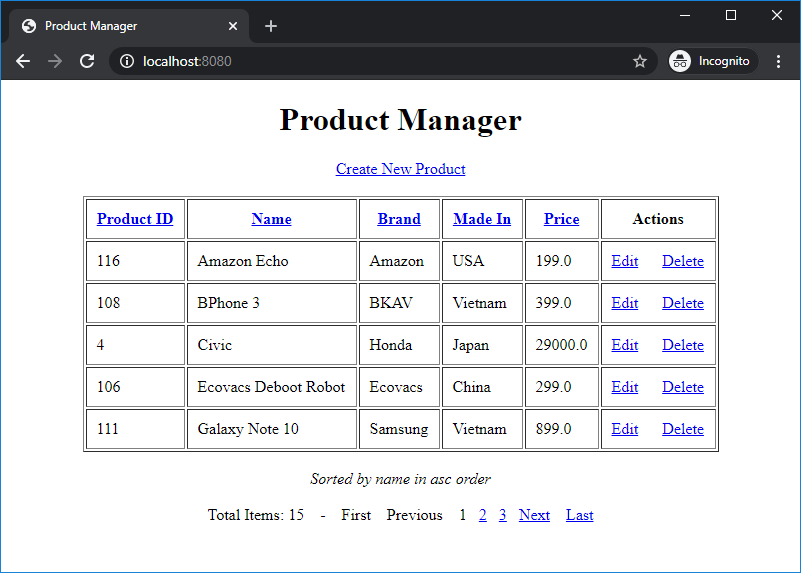Click the 'Samsung' brand cell
The height and width of the screenshot is (573, 801).
tap(399, 429)
